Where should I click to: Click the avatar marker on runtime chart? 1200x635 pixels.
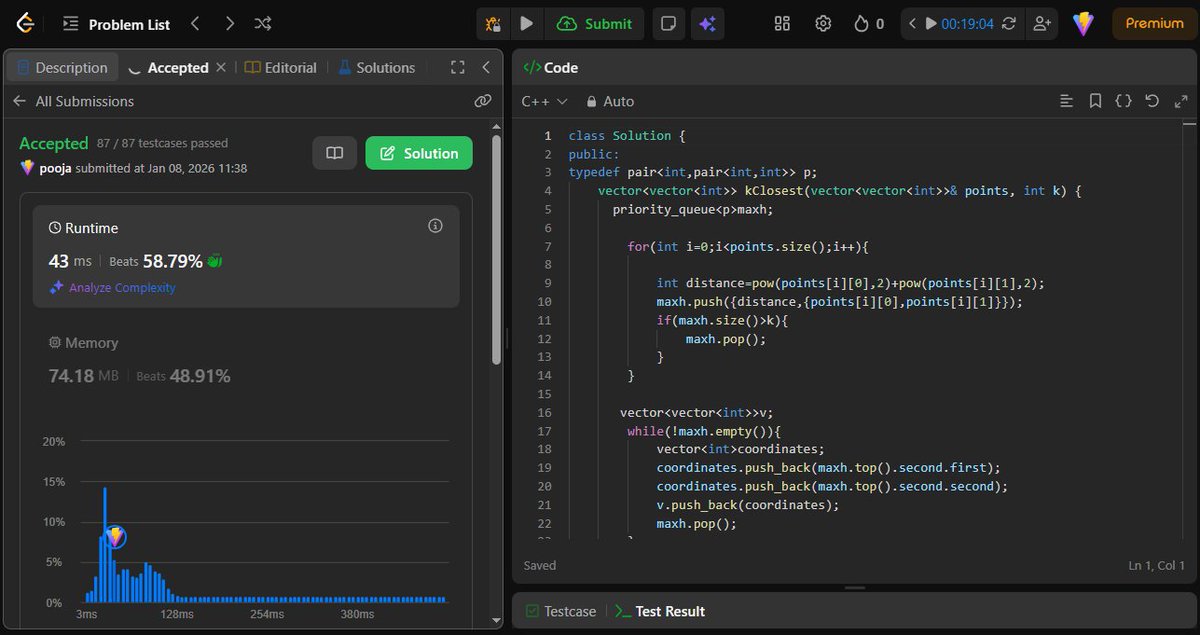pos(115,537)
